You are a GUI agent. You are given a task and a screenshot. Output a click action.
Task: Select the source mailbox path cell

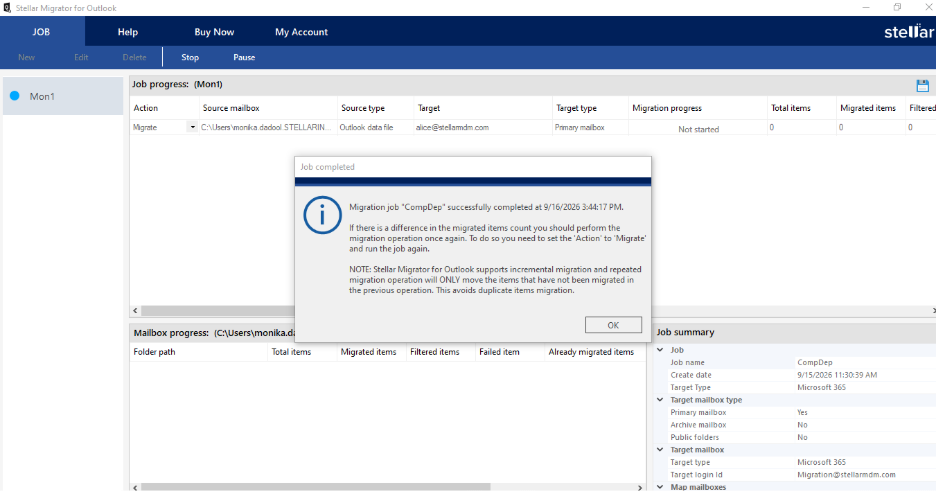(268, 127)
